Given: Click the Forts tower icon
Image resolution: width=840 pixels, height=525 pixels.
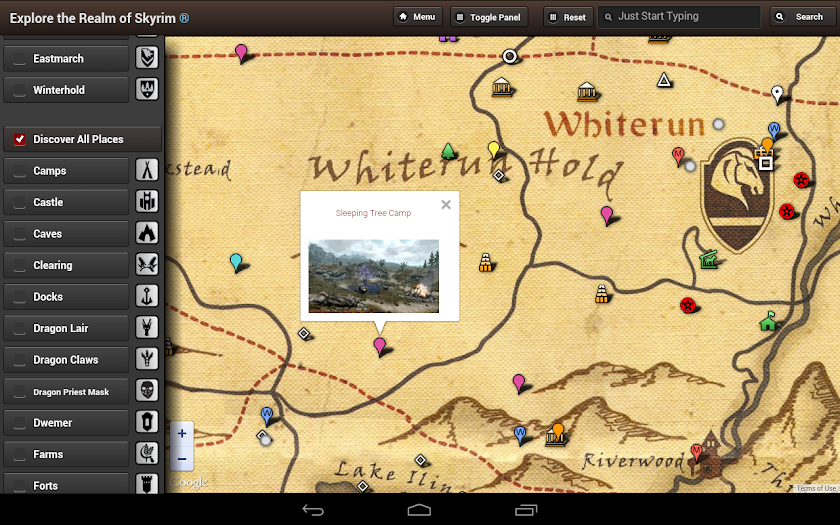Looking at the screenshot, I should point(147,483).
